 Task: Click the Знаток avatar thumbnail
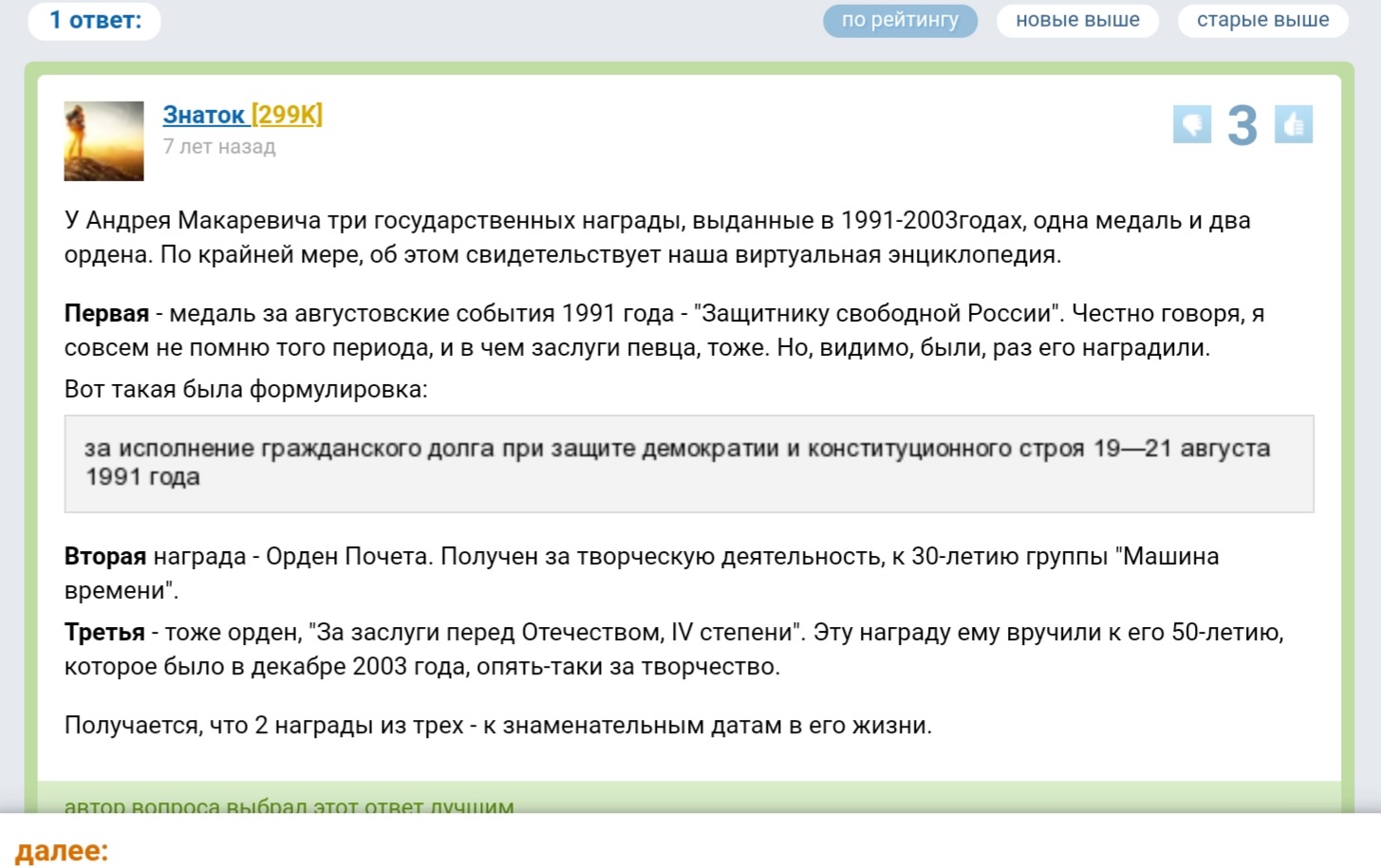[103, 140]
